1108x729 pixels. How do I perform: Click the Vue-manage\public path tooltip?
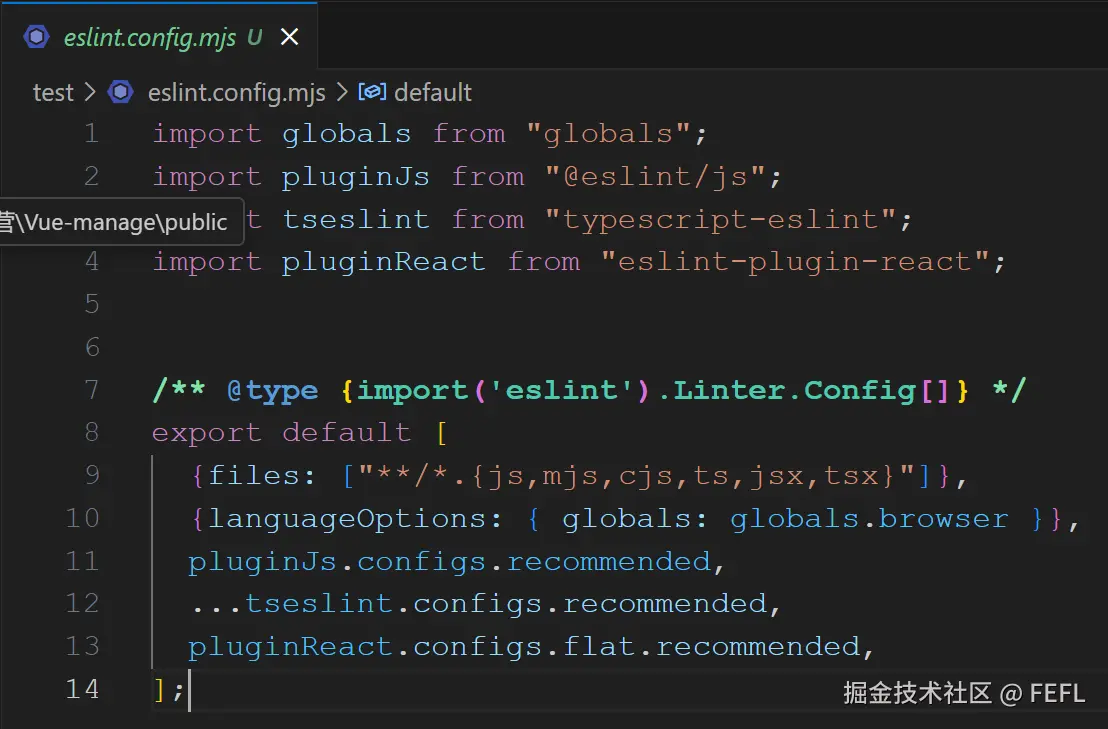(115, 222)
